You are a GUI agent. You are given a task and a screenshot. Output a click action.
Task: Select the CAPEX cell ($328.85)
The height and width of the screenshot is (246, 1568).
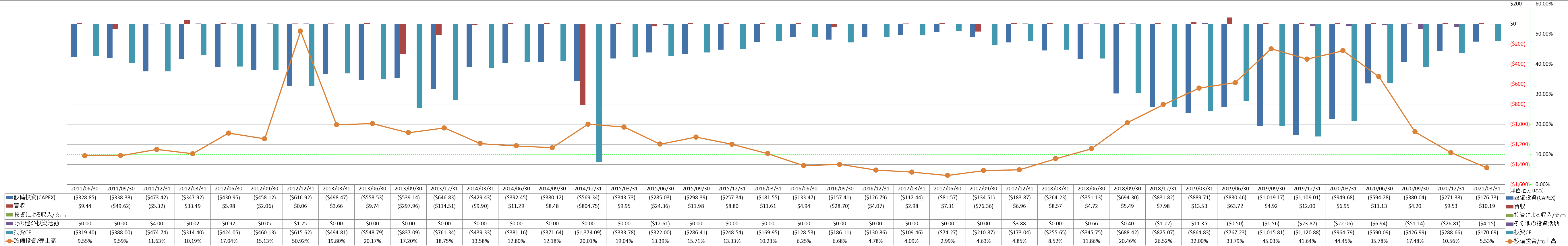pyautogui.click(x=85, y=198)
